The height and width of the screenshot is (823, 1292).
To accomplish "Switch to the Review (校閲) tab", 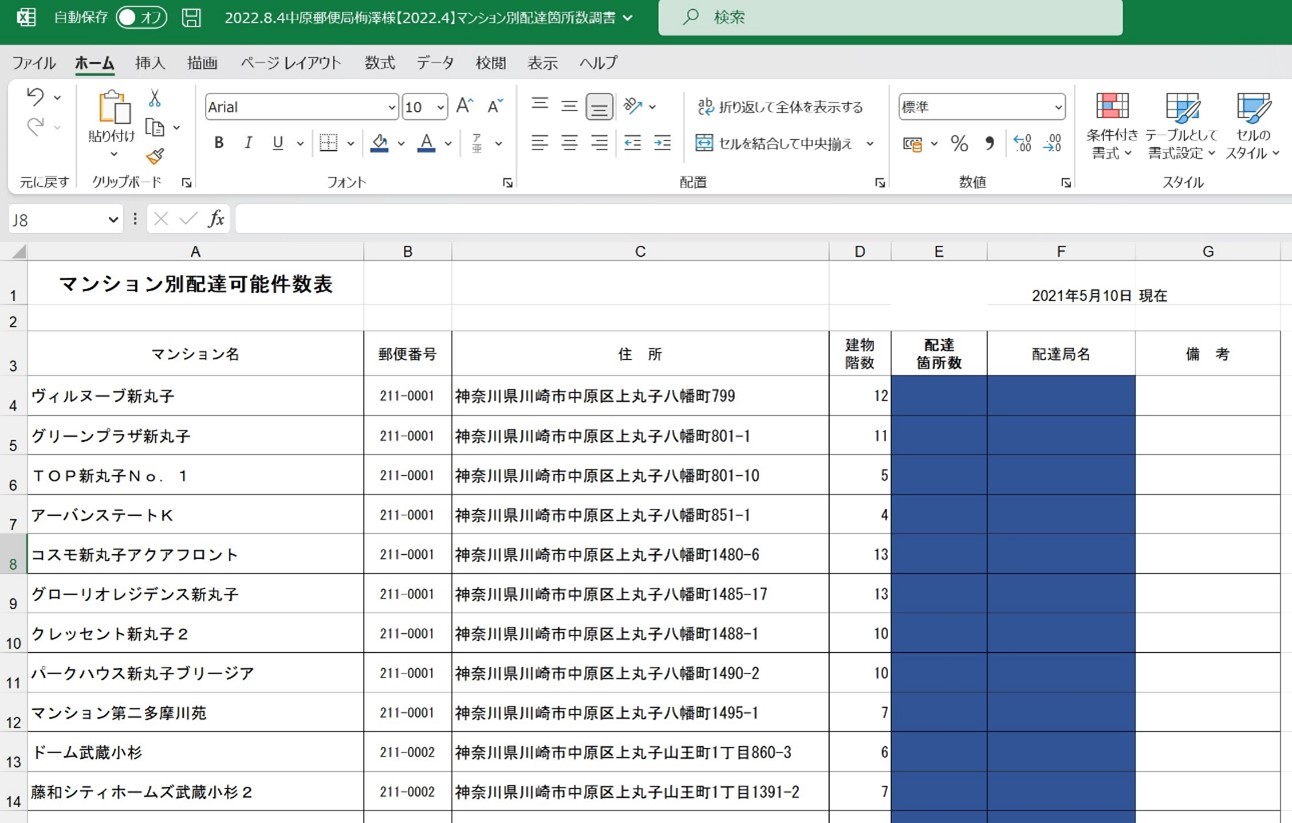I will [491, 63].
